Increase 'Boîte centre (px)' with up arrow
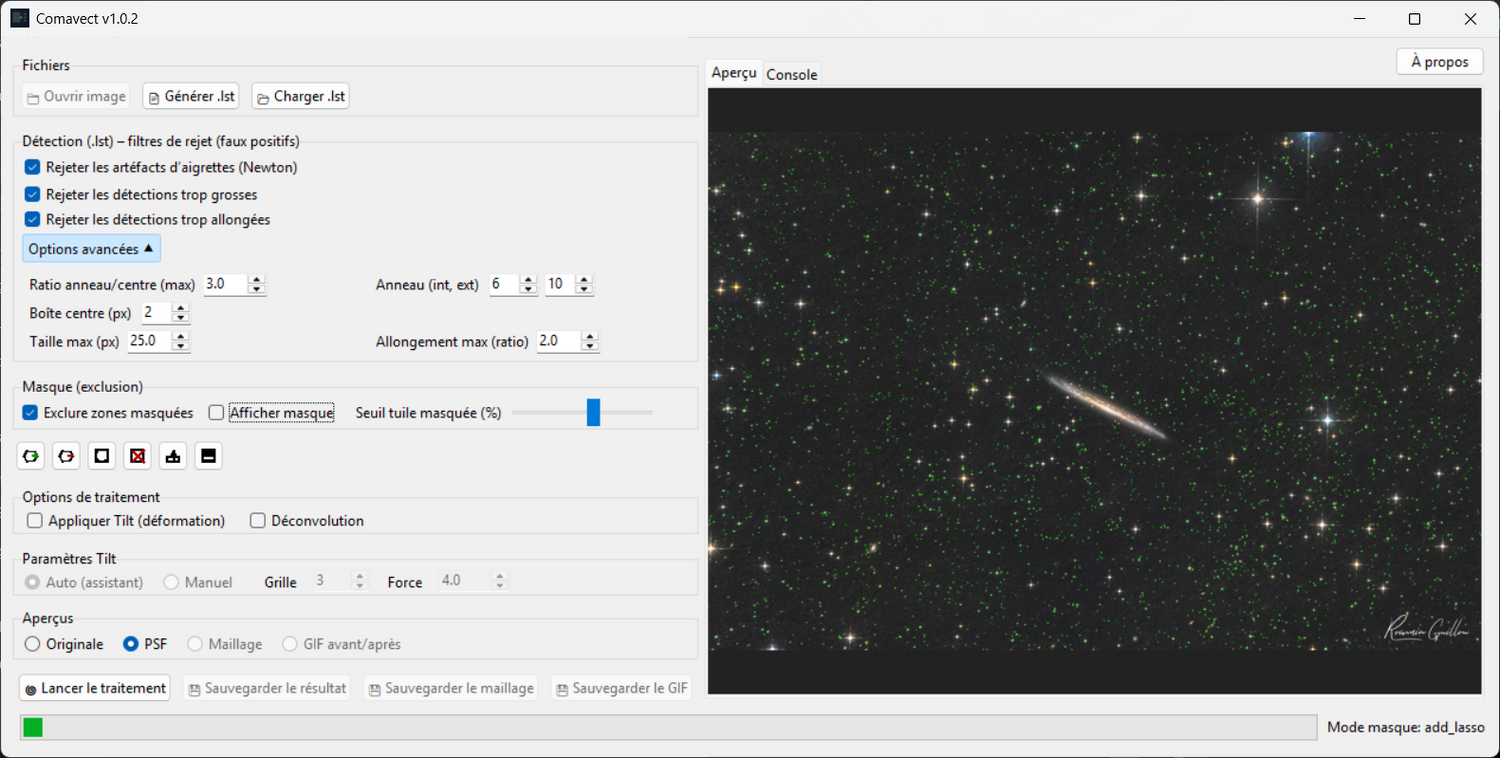 (x=180, y=308)
